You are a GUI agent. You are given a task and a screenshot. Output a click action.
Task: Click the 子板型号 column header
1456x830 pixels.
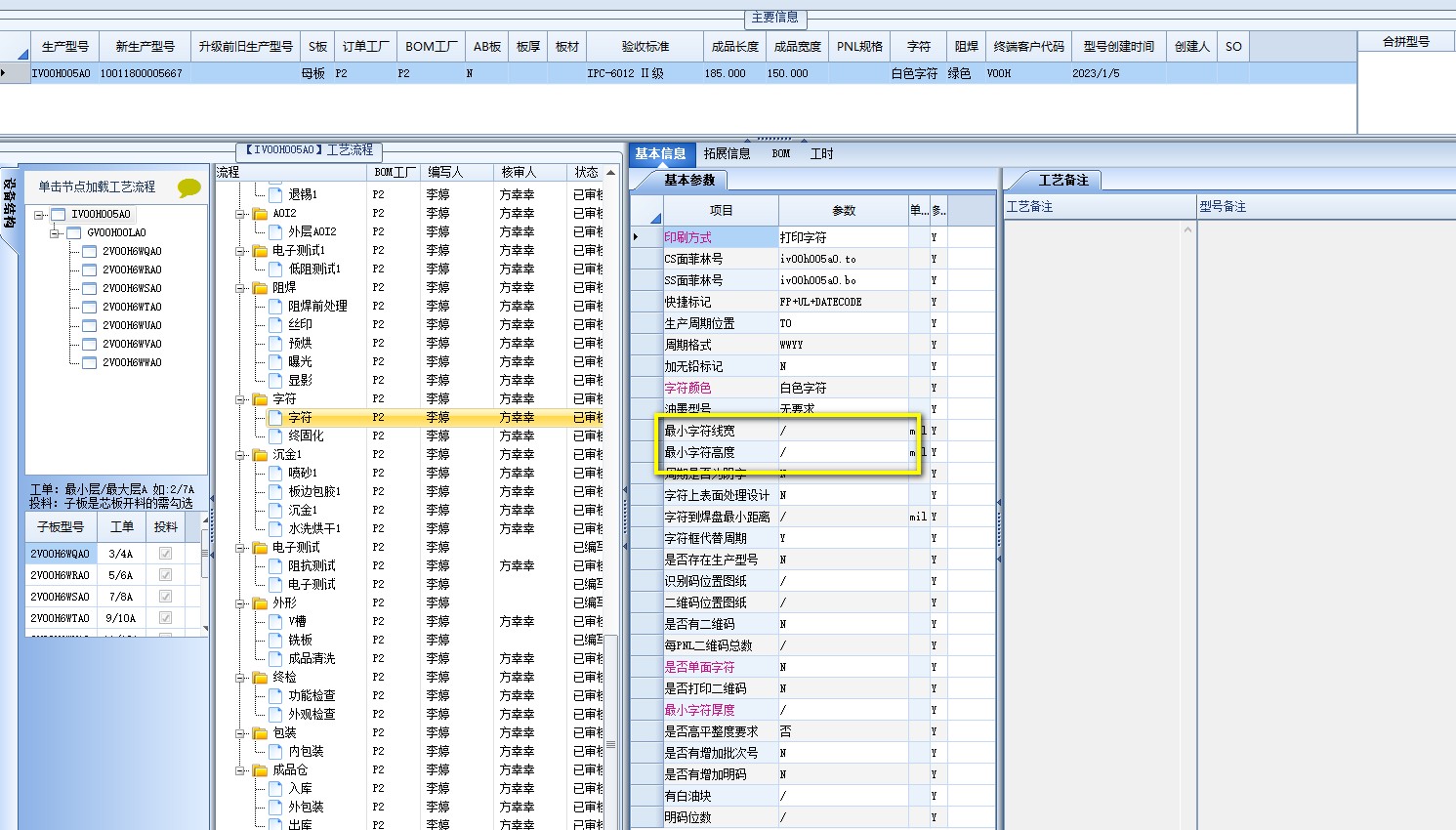(x=61, y=526)
